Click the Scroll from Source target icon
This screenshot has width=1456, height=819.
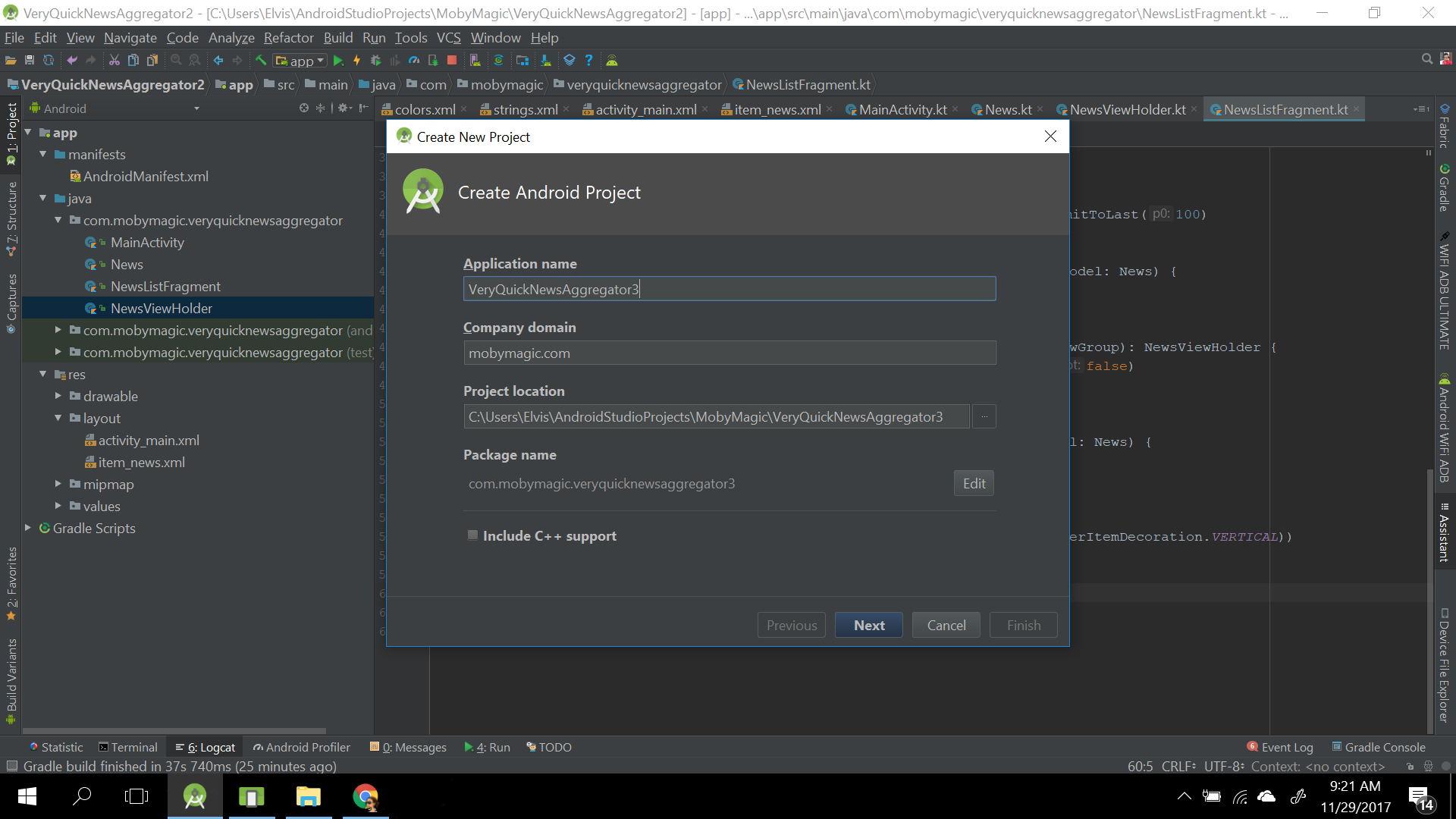point(304,108)
